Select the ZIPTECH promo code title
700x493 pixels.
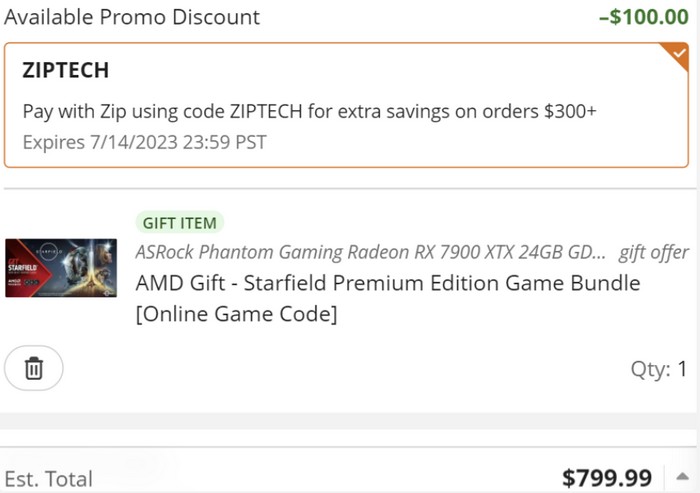coord(65,71)
